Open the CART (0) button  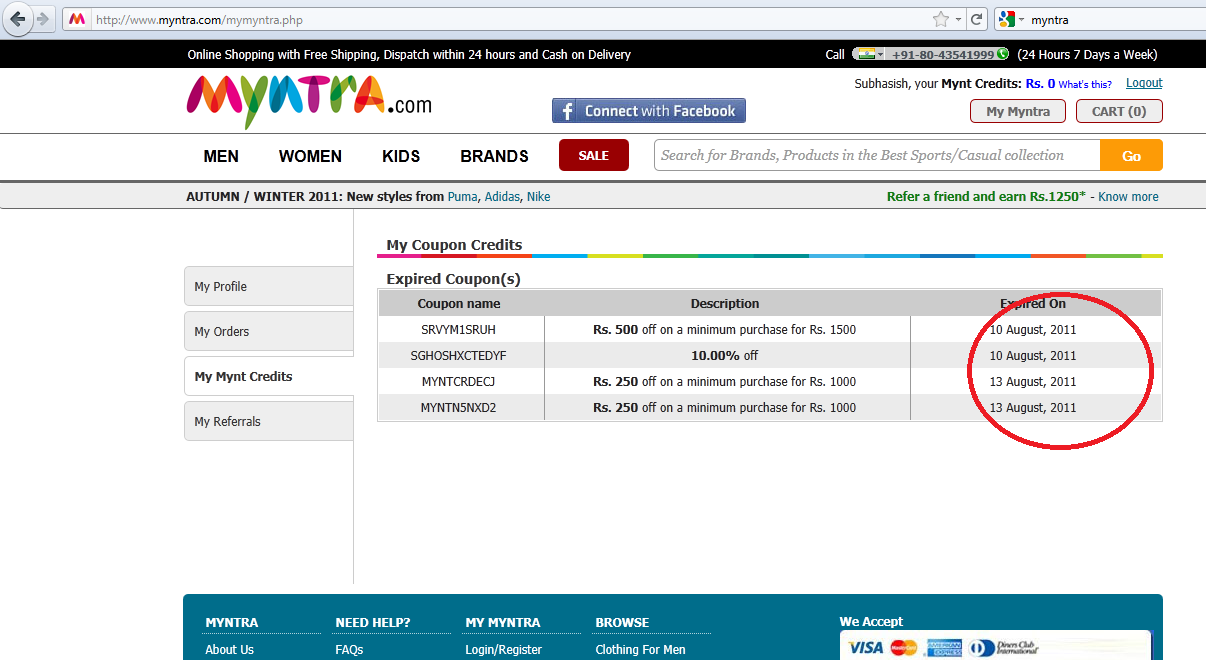(x=1119, y=111)
